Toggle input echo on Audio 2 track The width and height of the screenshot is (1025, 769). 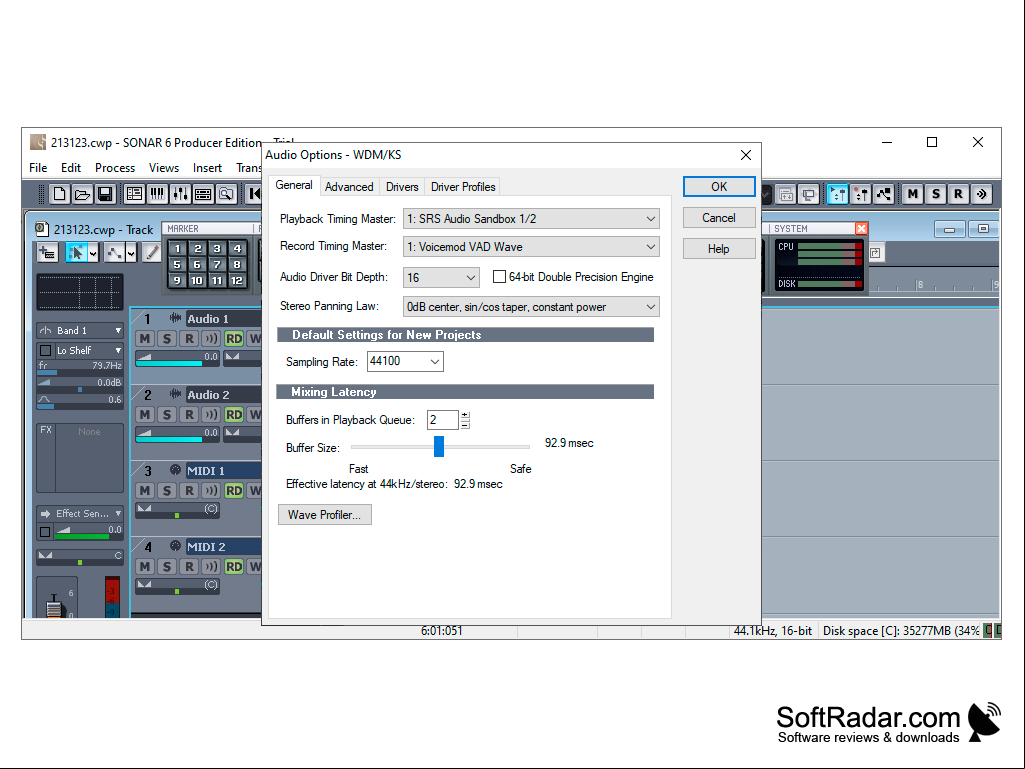pos(210,415)
